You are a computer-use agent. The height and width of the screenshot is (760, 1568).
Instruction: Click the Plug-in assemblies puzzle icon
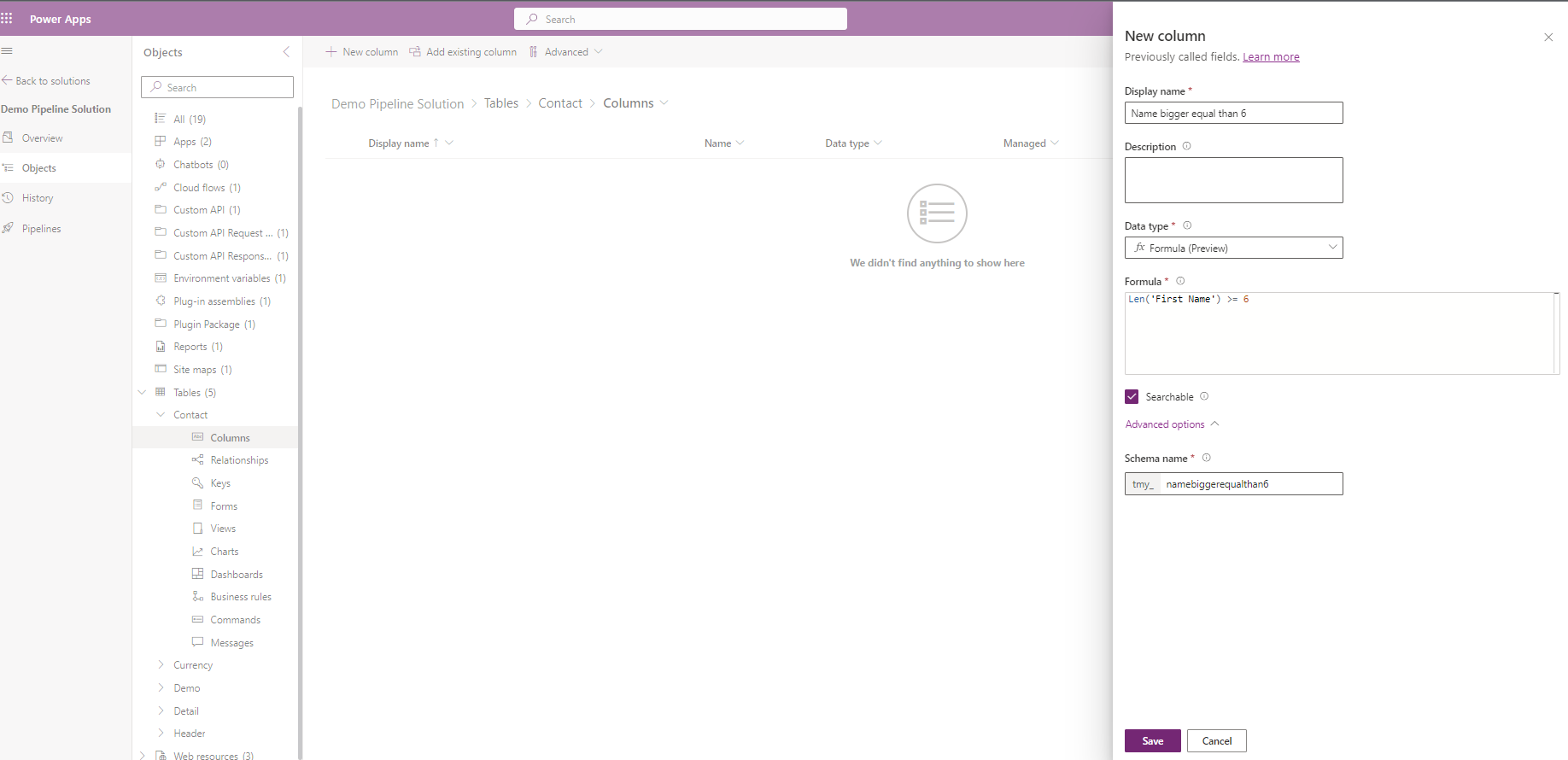[160, 301]
